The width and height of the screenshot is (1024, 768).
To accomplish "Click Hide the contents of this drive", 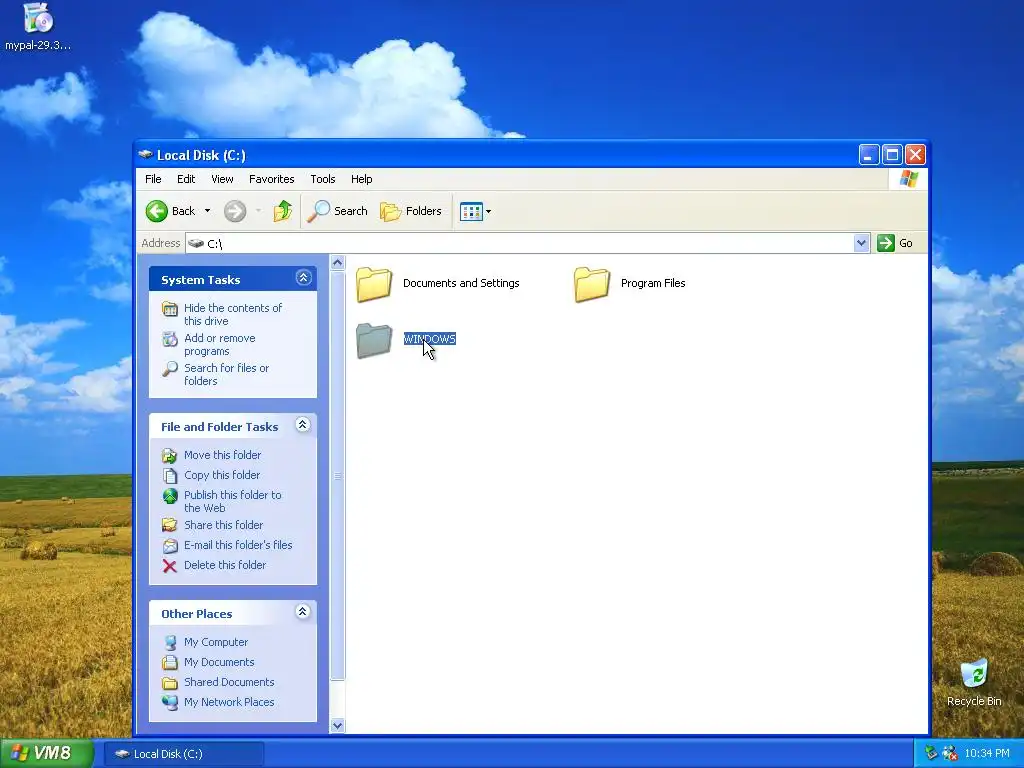I will tap(233, 314).
